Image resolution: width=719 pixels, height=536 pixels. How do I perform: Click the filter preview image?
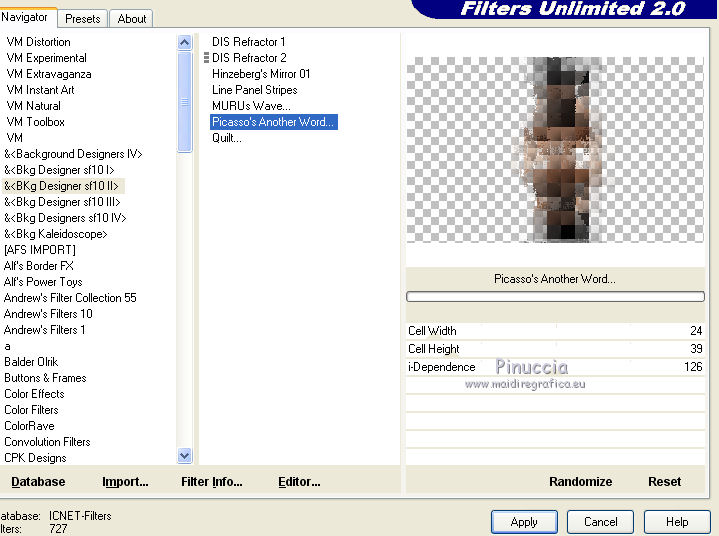point(555,149)
